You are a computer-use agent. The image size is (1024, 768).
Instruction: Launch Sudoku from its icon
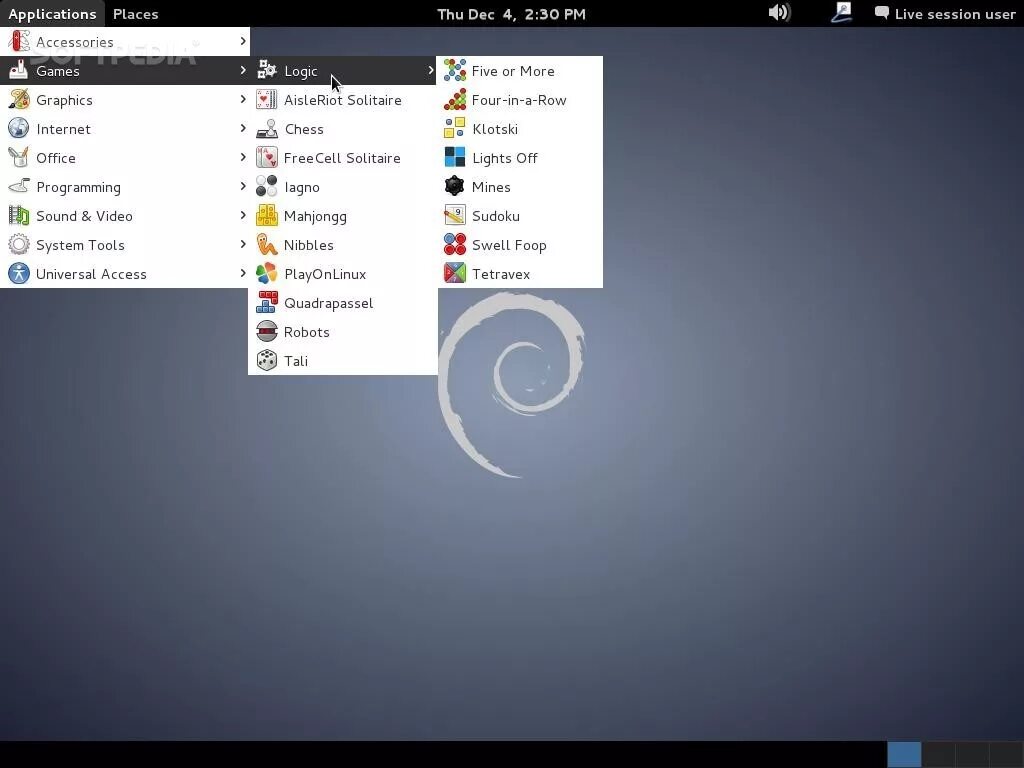[455, 216]
